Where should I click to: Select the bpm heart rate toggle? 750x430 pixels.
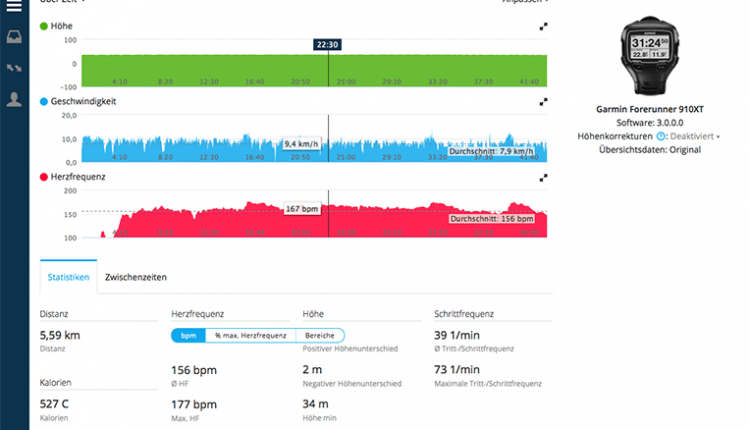(x=188, y=335)
